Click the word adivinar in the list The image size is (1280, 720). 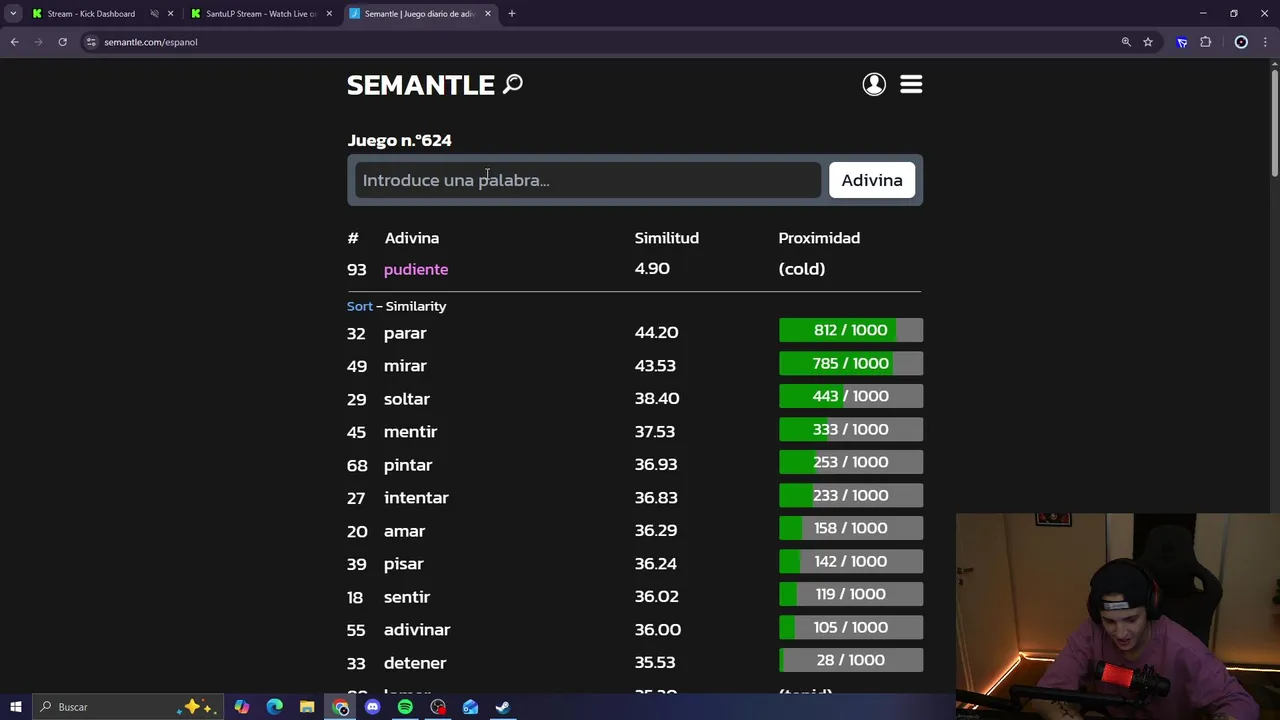417,630
